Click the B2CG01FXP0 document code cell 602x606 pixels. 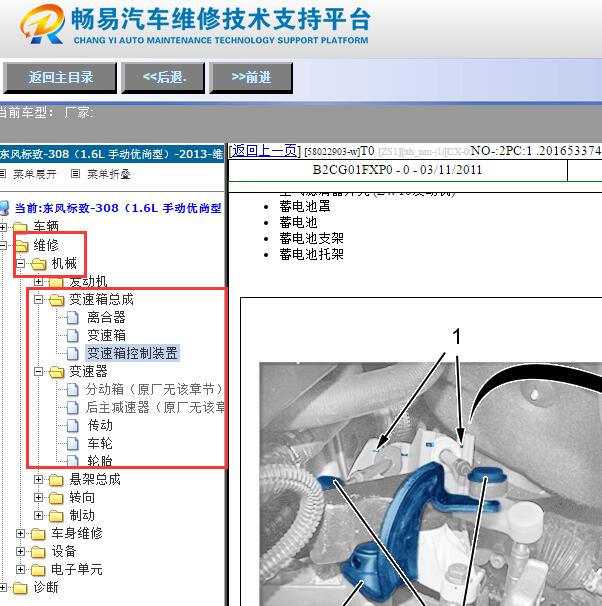[x=398, y=170]
